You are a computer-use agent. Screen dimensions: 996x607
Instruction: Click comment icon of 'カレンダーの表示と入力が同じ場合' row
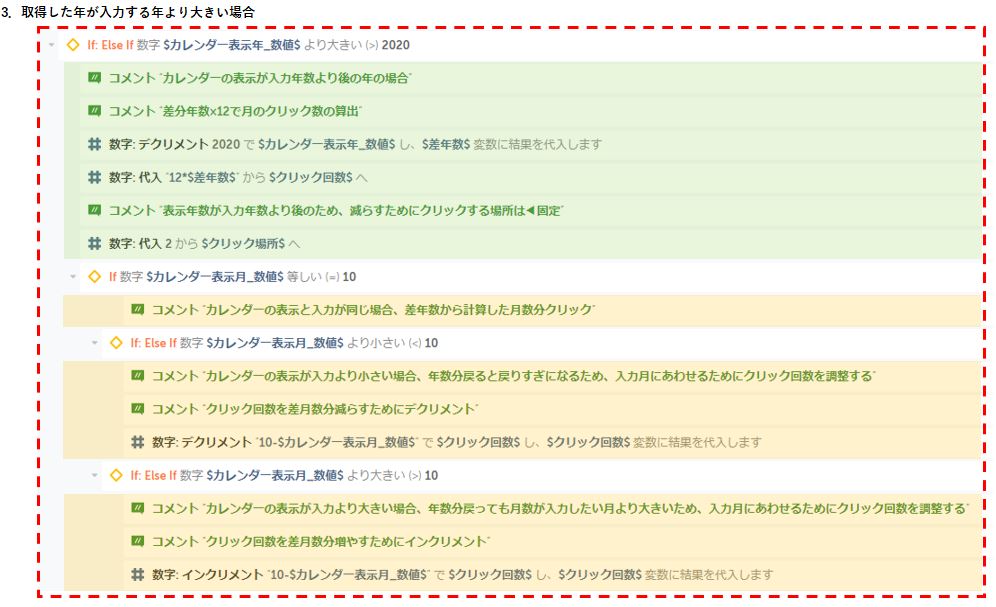(x=137, y=309)
